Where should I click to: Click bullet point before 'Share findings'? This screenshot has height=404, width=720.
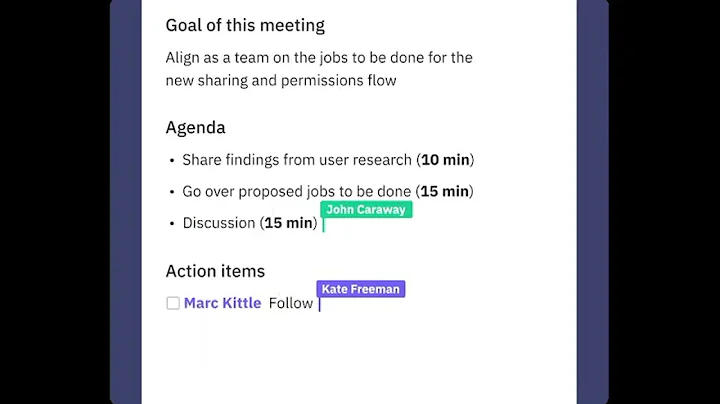[x=172, y=161]
